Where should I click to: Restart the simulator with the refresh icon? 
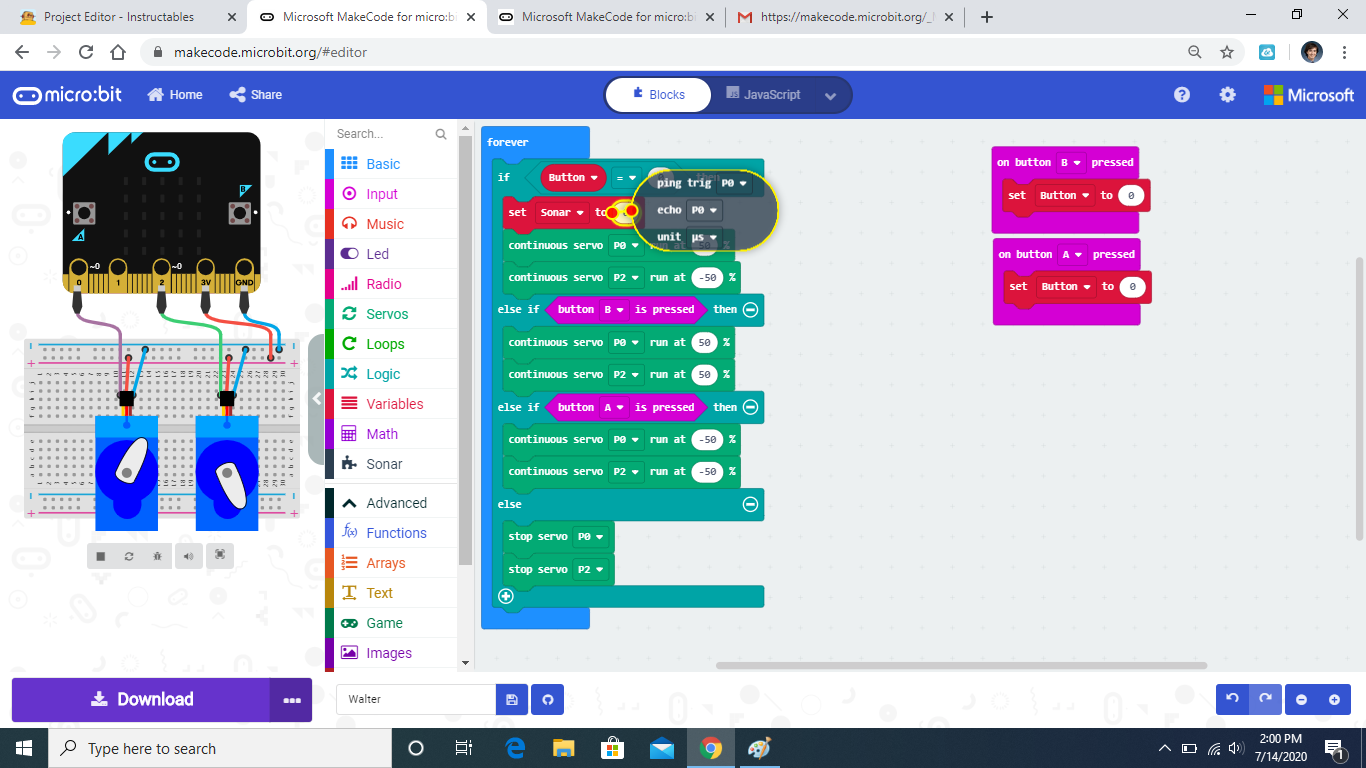coord(129,556)
